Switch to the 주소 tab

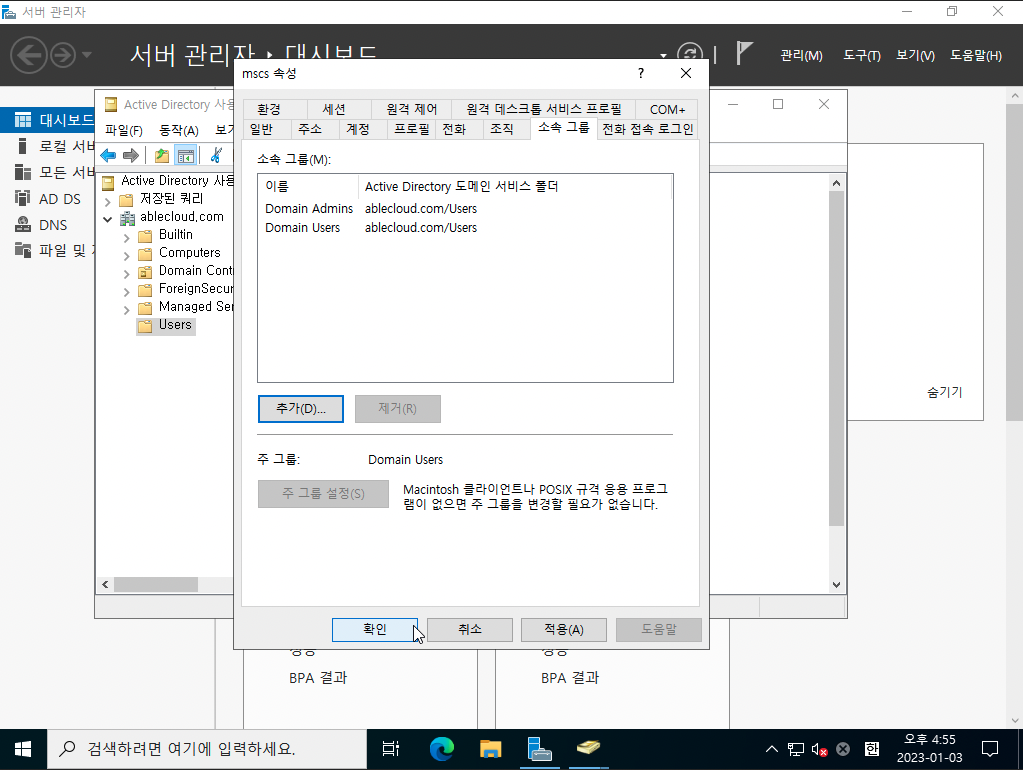(x=314, y=129)
